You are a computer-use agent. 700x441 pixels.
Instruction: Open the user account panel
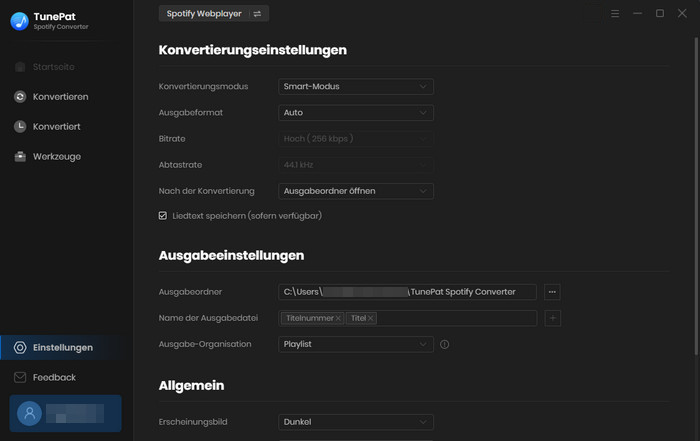65,413
